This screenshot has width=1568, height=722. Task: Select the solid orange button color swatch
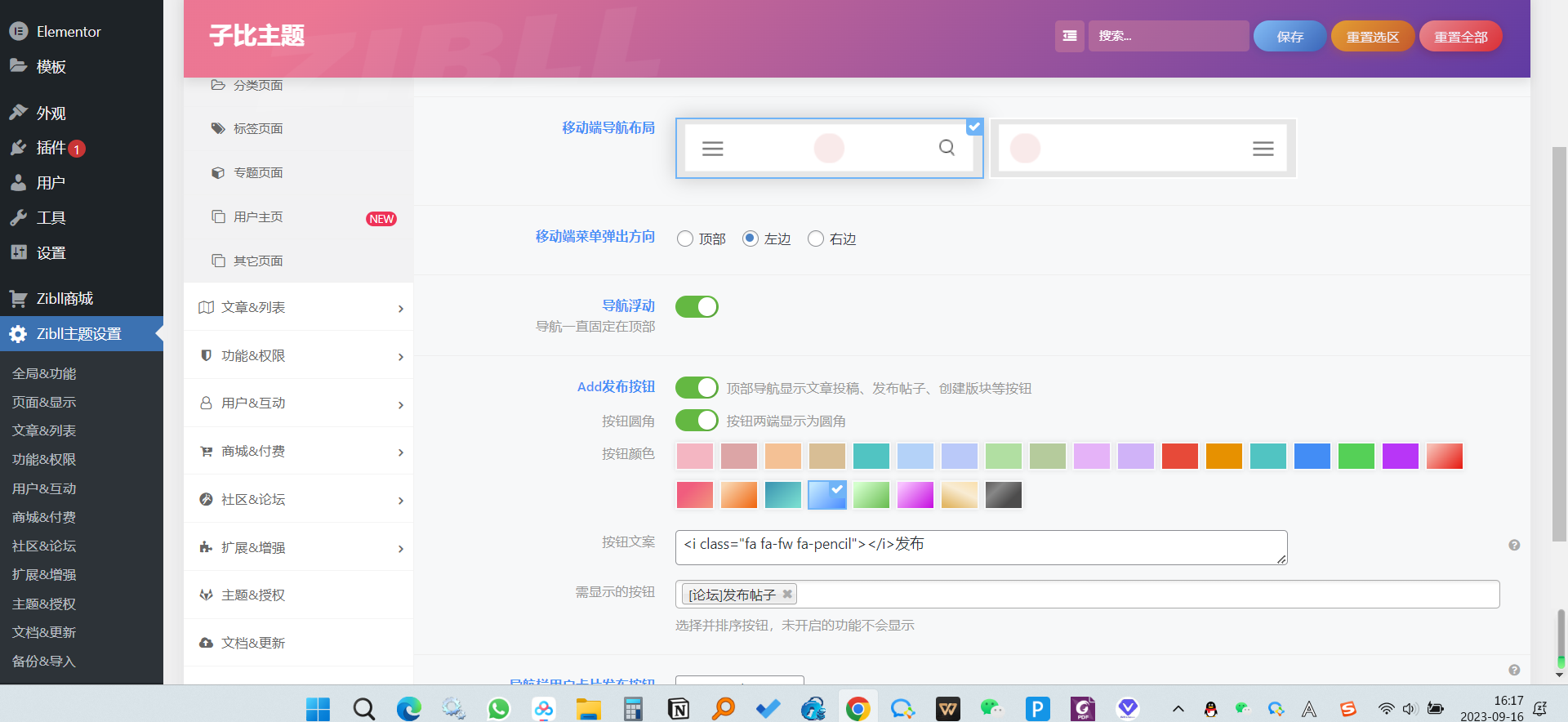click(x=1224, y=456)
